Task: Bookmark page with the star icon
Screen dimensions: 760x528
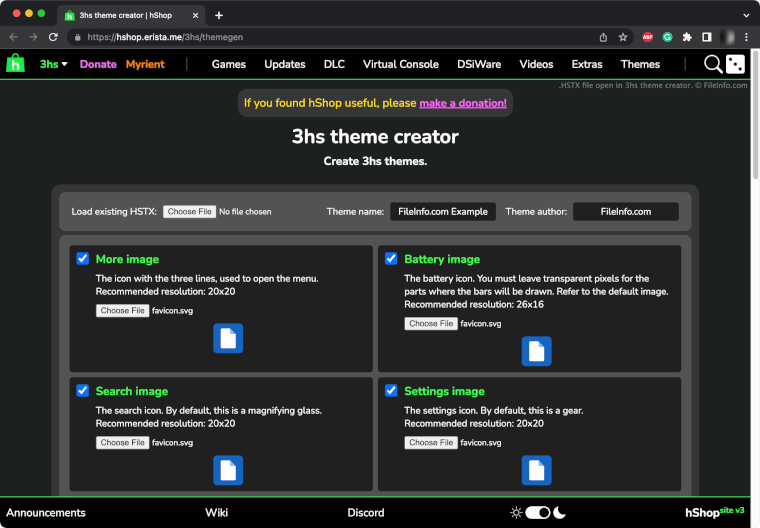Action: pyautogui.click(x=623, y=37)
